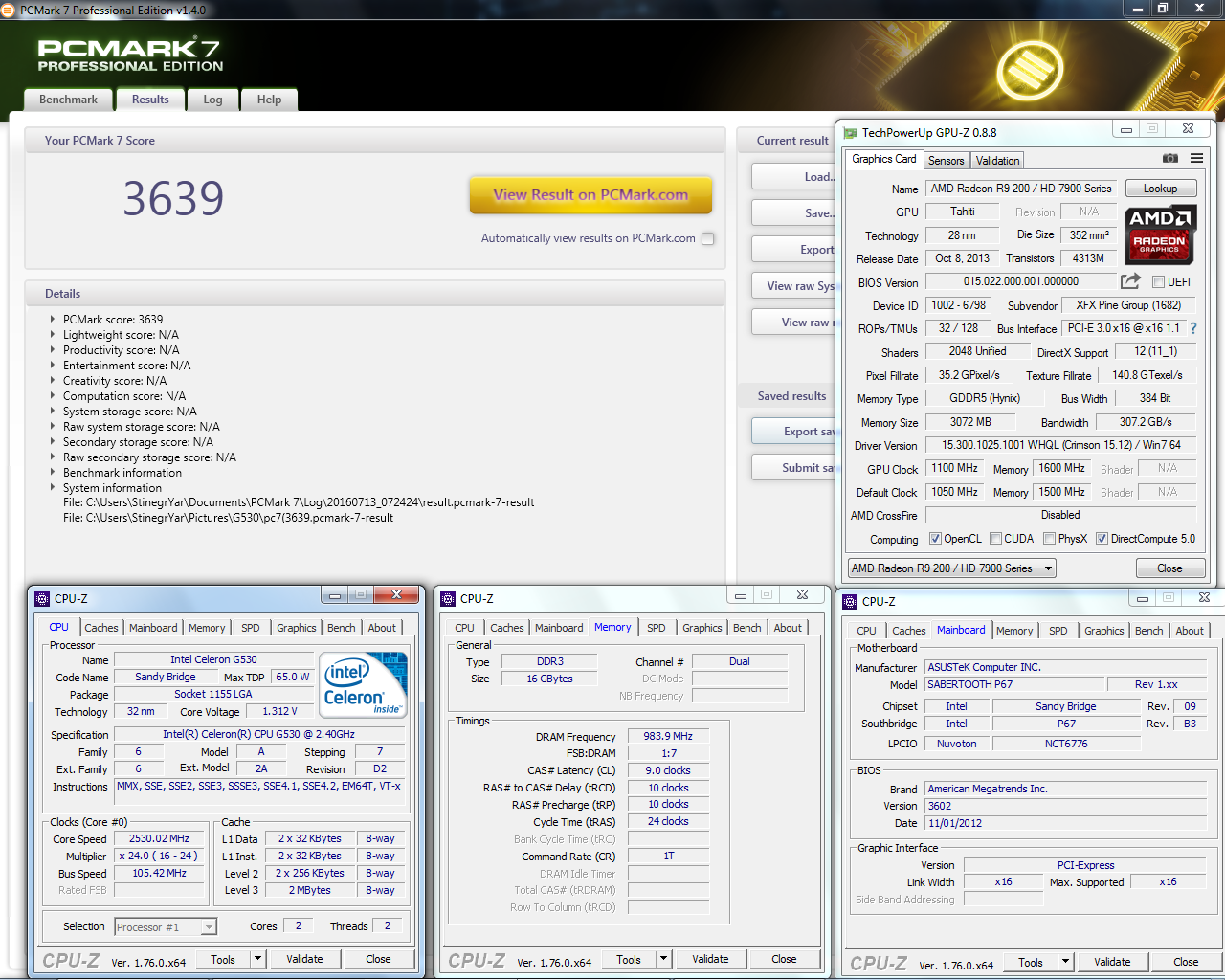Click Close button in middle CPU-Z window
This screenshot has height=980, width=1225.
(784, 959)
